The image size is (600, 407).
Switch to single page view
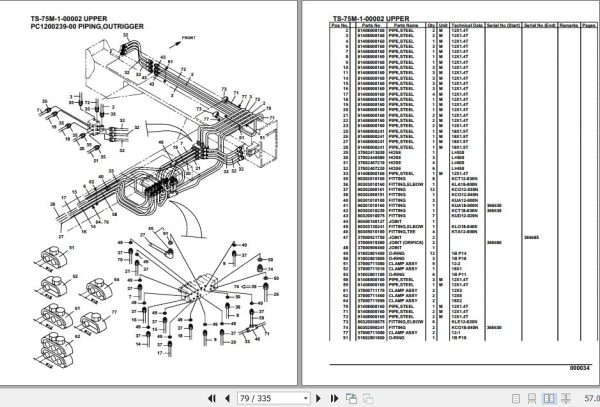(x=516, y=398)
